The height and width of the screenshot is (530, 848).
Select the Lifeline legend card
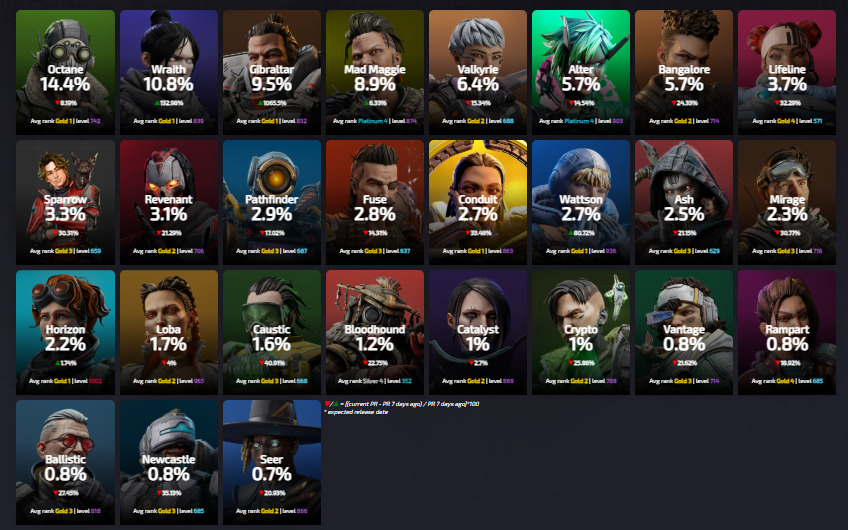[787, 72]
